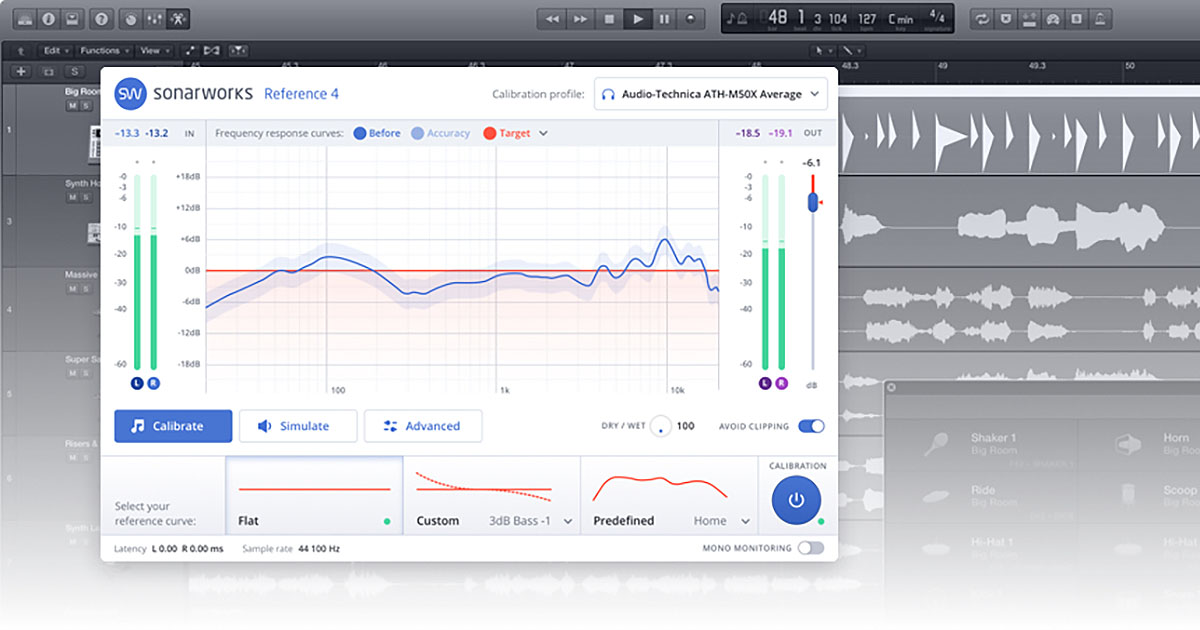Switch to the Simulate tab
The width and height of the screenshot is (1200, 630).
pyautogui.click(x=298, y=426)
